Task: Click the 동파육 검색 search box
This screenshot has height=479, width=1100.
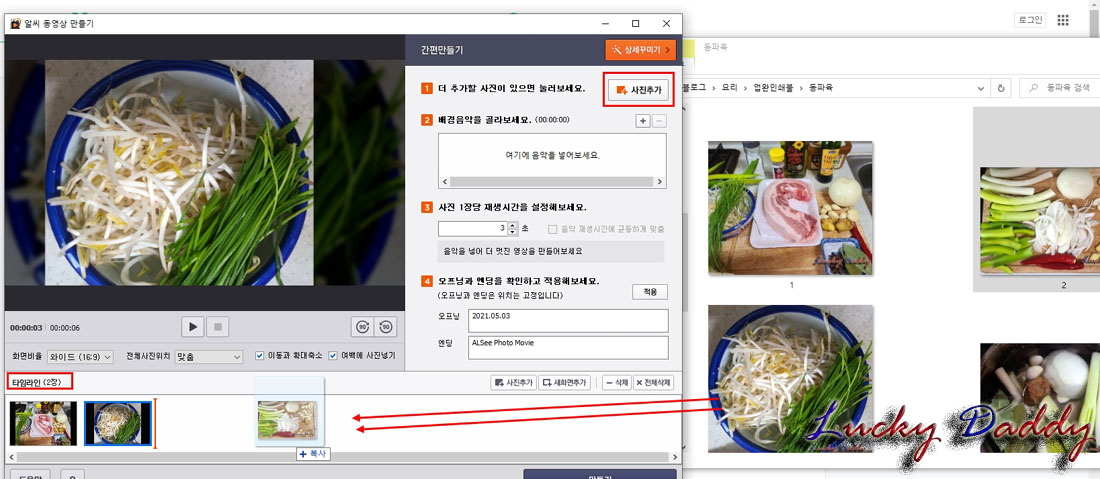Action: 1061,88
